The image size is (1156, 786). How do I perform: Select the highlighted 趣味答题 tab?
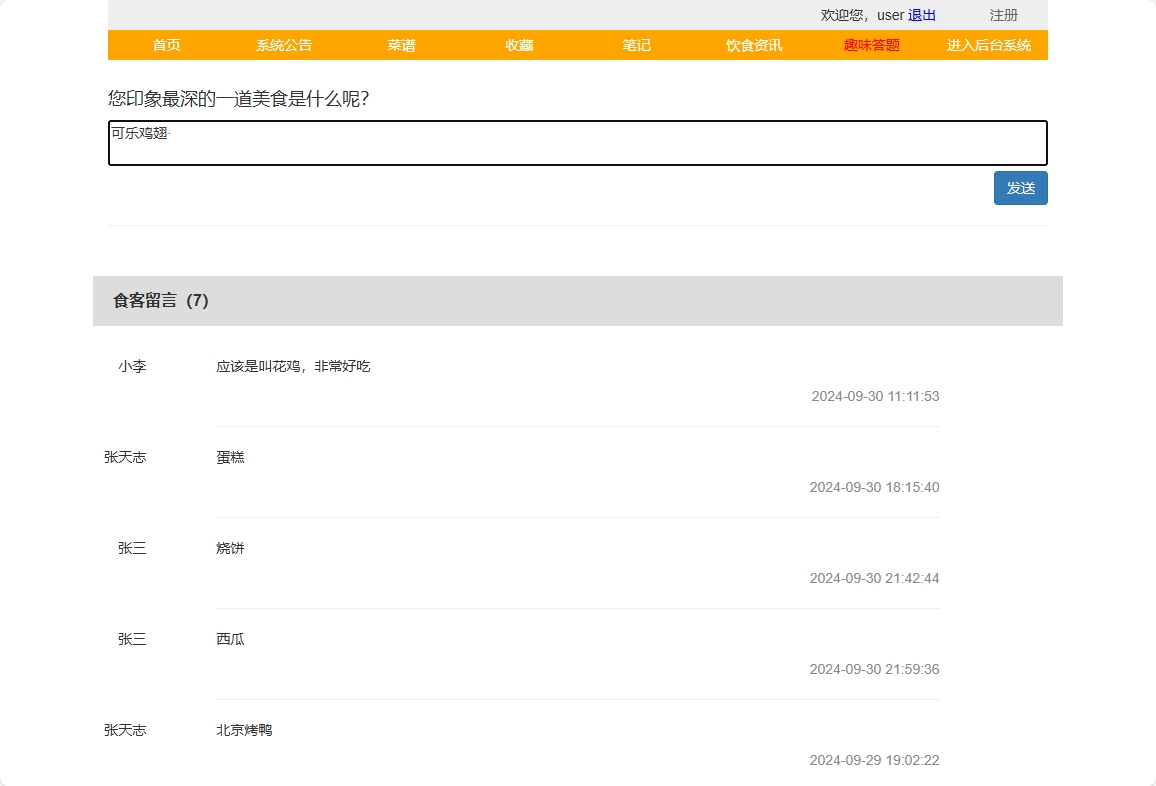click(870, 45)
